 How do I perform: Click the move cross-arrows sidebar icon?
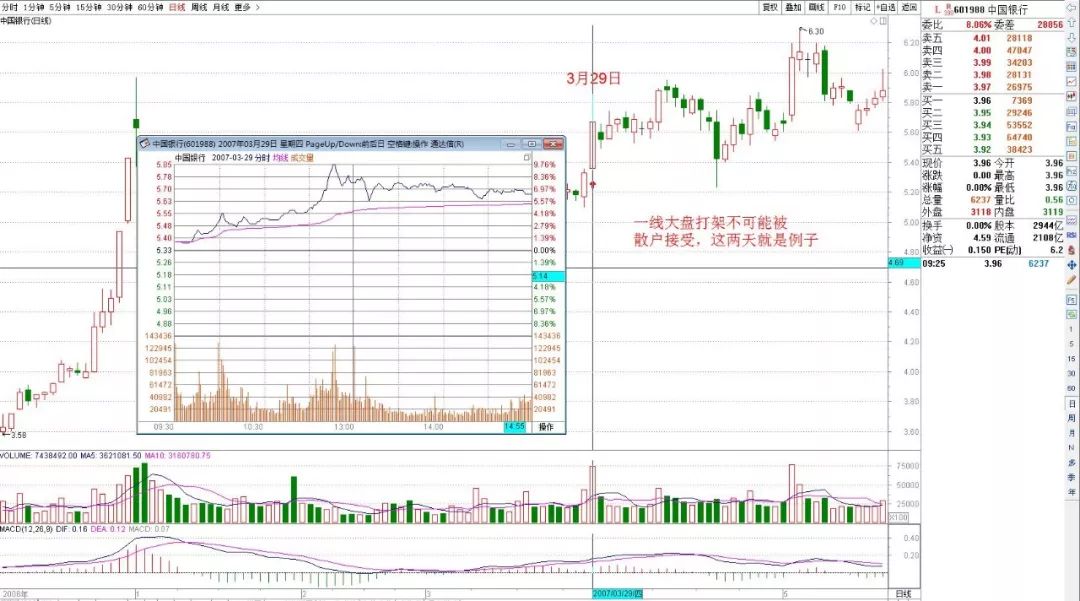tap(1071, 265)
